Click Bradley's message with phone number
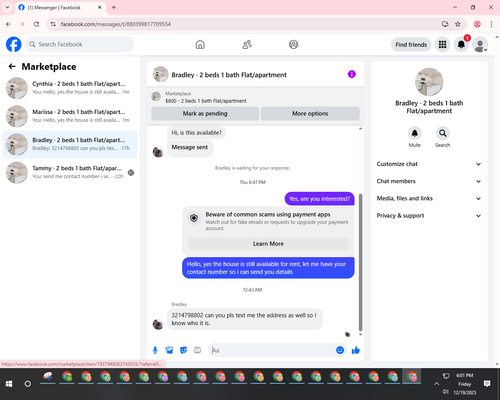This screenshot has height=400, width=500. 245,319
